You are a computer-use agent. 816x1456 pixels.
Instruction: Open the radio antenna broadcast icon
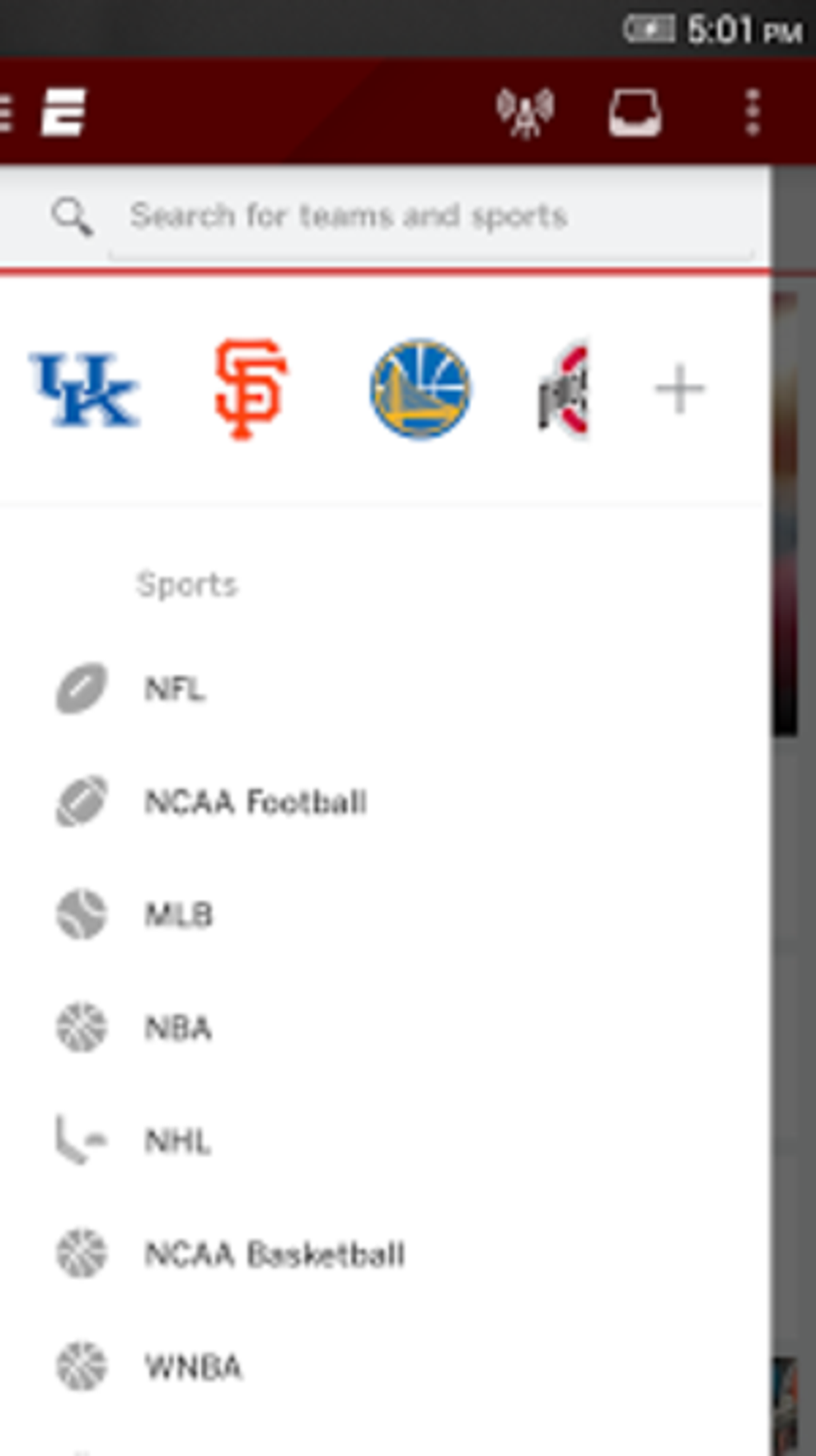[525, 112]
